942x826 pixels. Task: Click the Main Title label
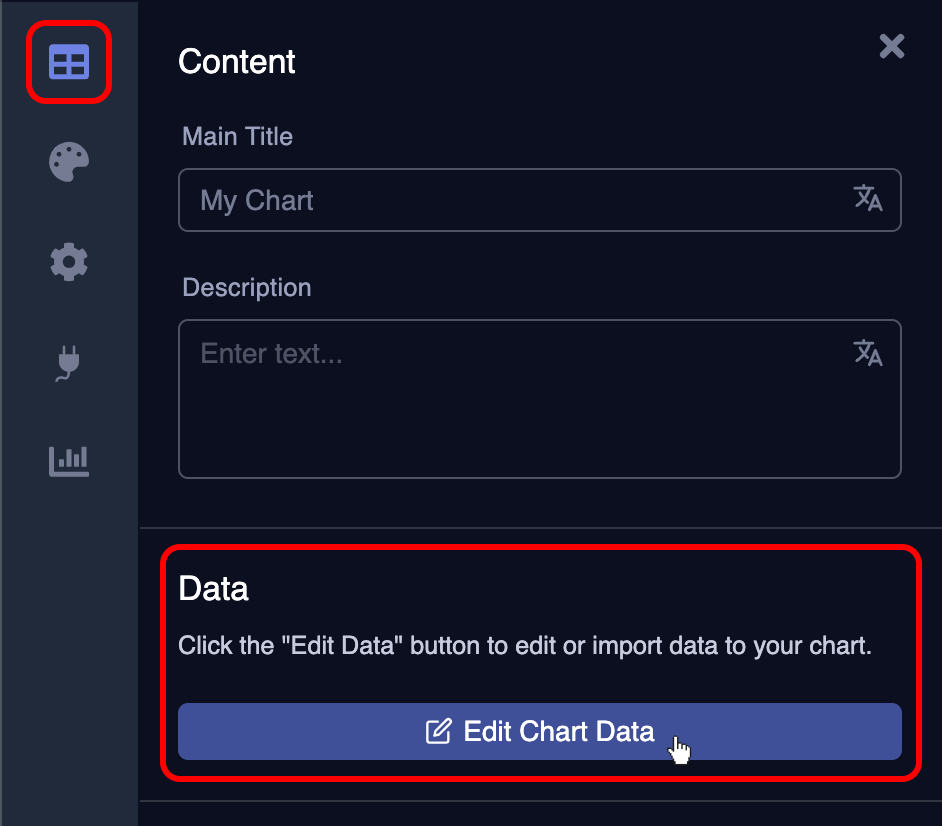(237, 136)
